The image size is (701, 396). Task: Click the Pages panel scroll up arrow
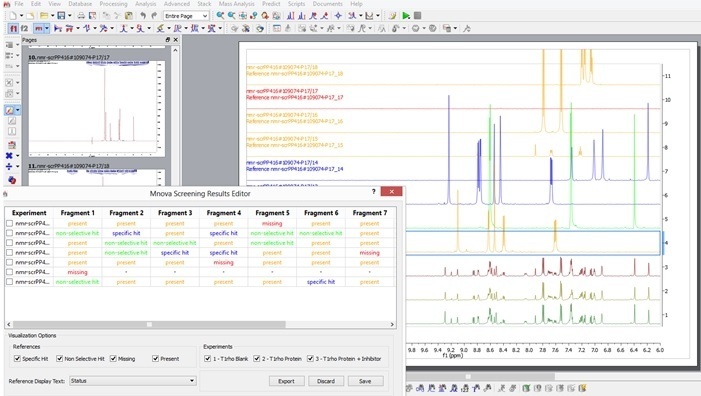[x=175, y=51]
